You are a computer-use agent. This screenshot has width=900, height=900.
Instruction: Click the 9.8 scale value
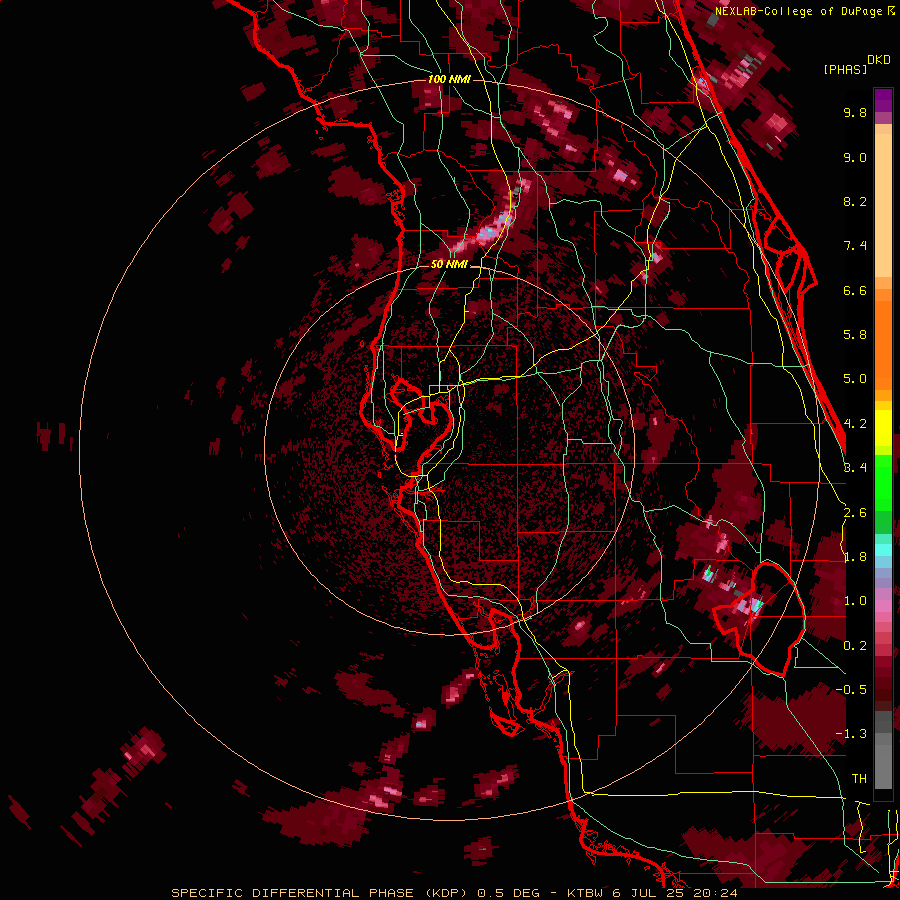(x=855, y=112)
